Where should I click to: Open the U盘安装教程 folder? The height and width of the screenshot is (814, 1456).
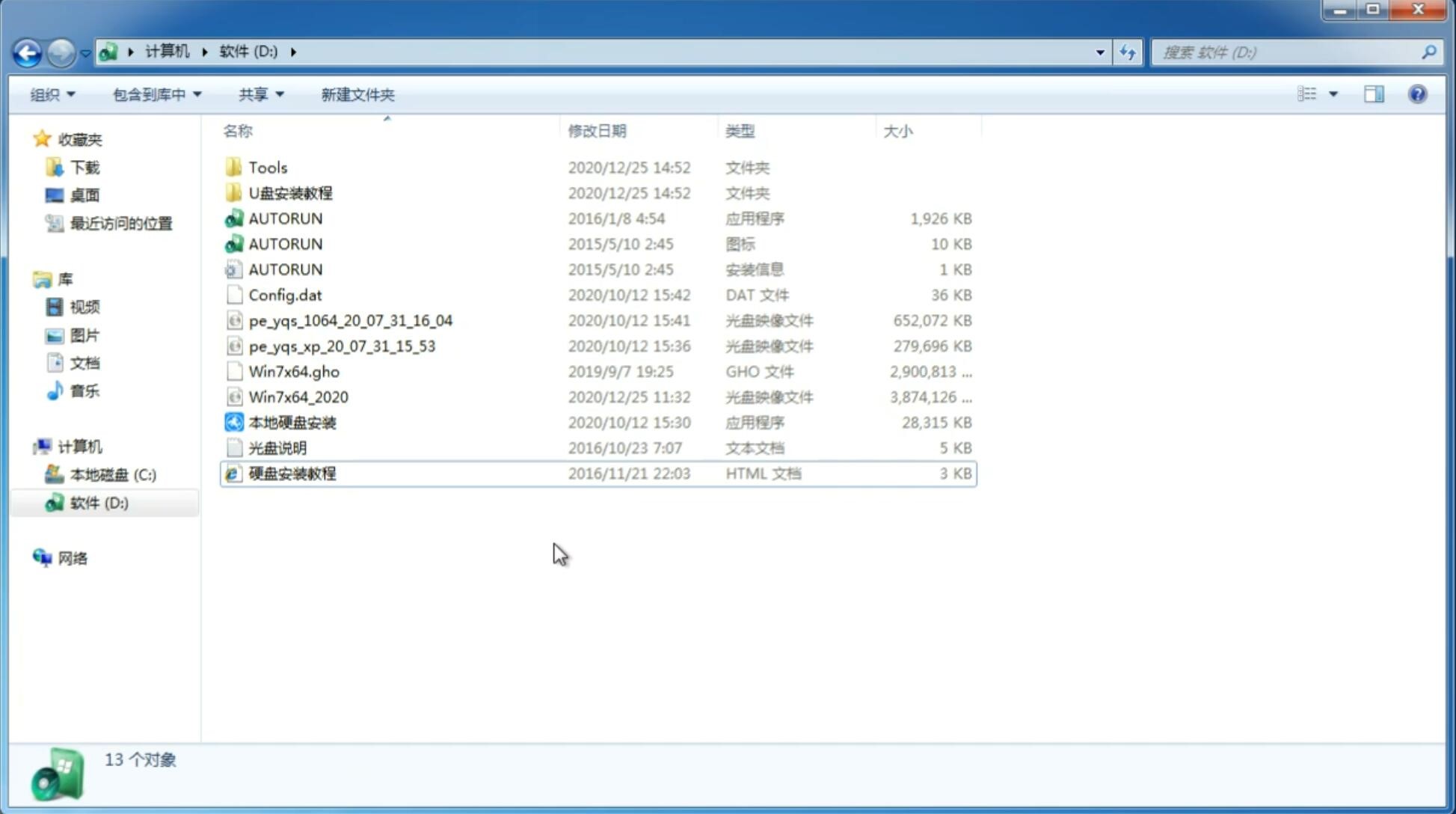[291, 193]
